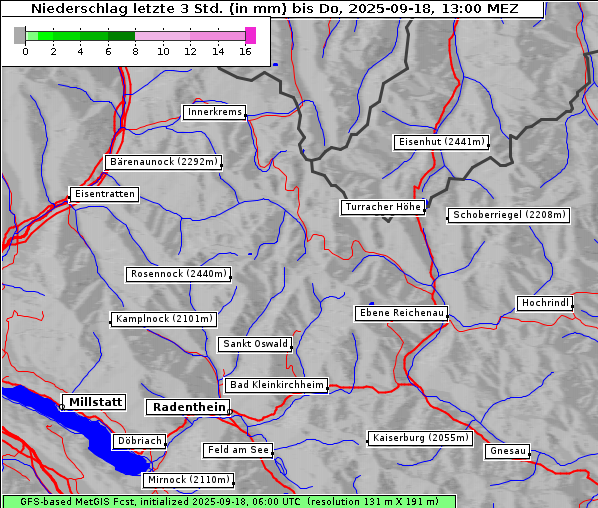Click the Rosennock (2440m) peak label
The image size is (598, 508).
tap(178, 274)
